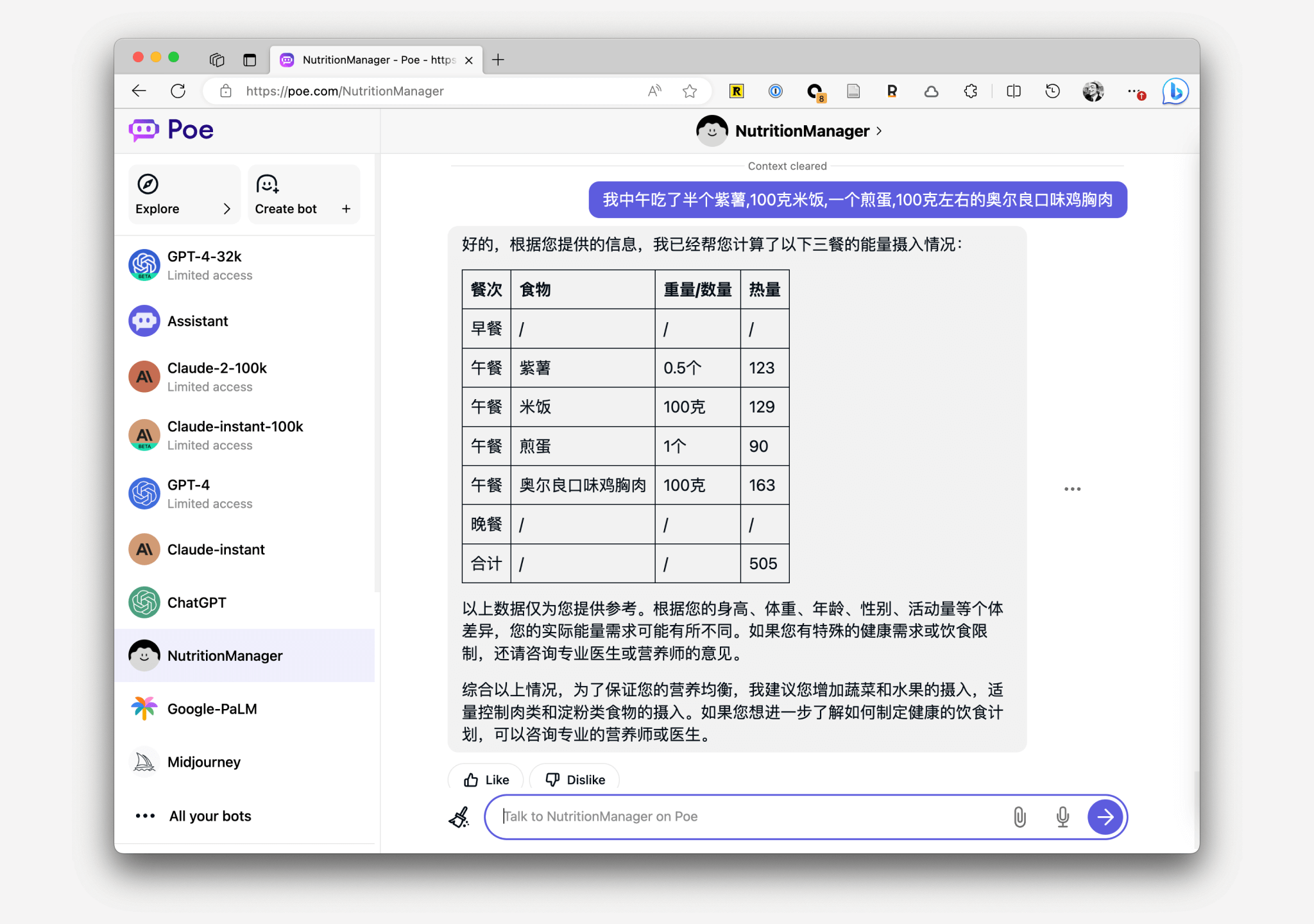The width and height of the screenshot is (1314, 924).
Task: Toggle vertical tabs pane icon
Action: [x=250, y=60]
